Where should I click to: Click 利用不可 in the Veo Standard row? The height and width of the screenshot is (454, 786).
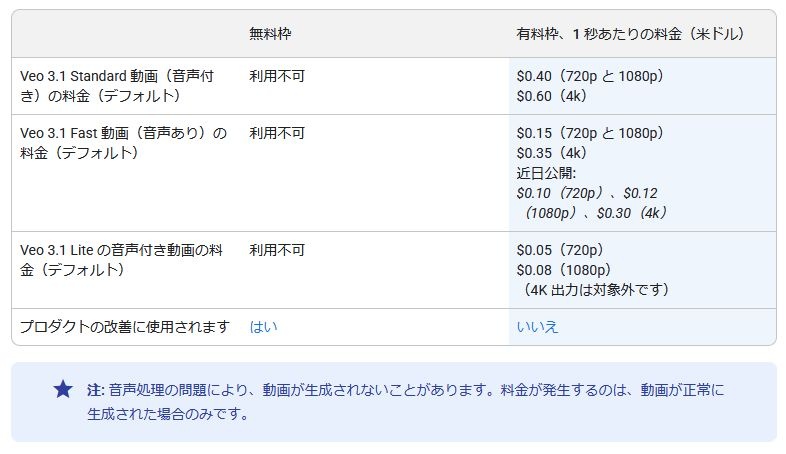click(277, 75)
